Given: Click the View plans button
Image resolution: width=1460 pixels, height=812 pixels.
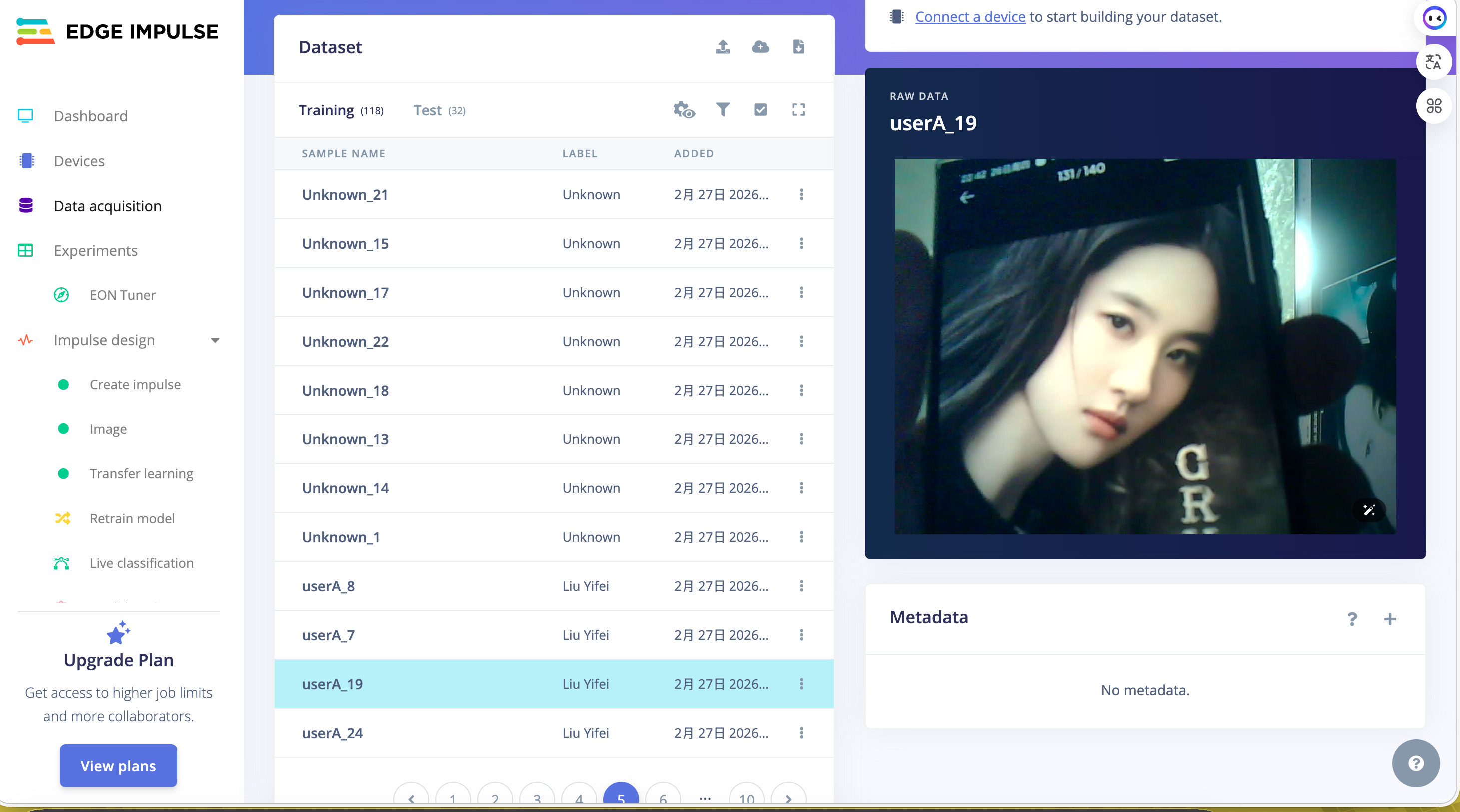Looking at the screenshot, I should coord(118,765).
